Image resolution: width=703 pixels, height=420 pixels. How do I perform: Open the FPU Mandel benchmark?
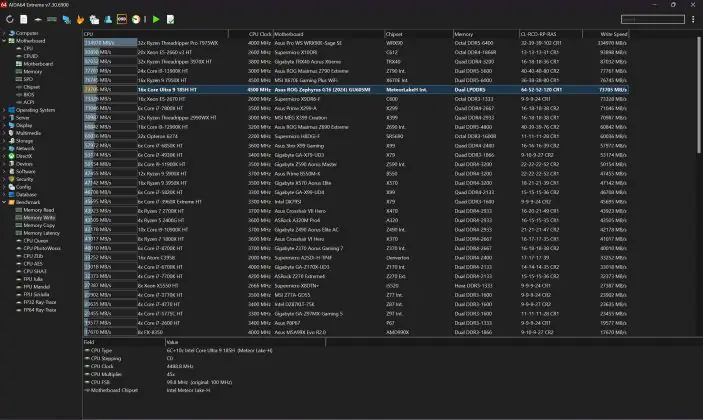pos(36,286)
